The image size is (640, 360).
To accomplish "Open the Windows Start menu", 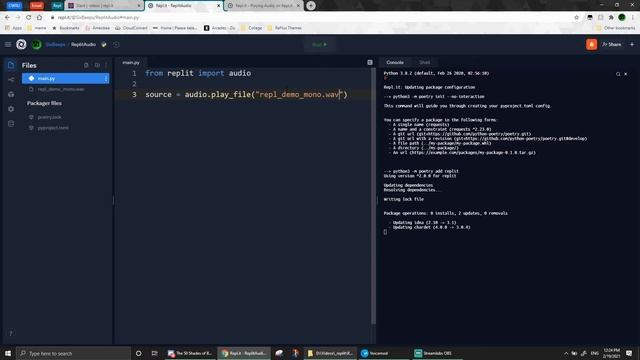I will [x=8, y=353].
